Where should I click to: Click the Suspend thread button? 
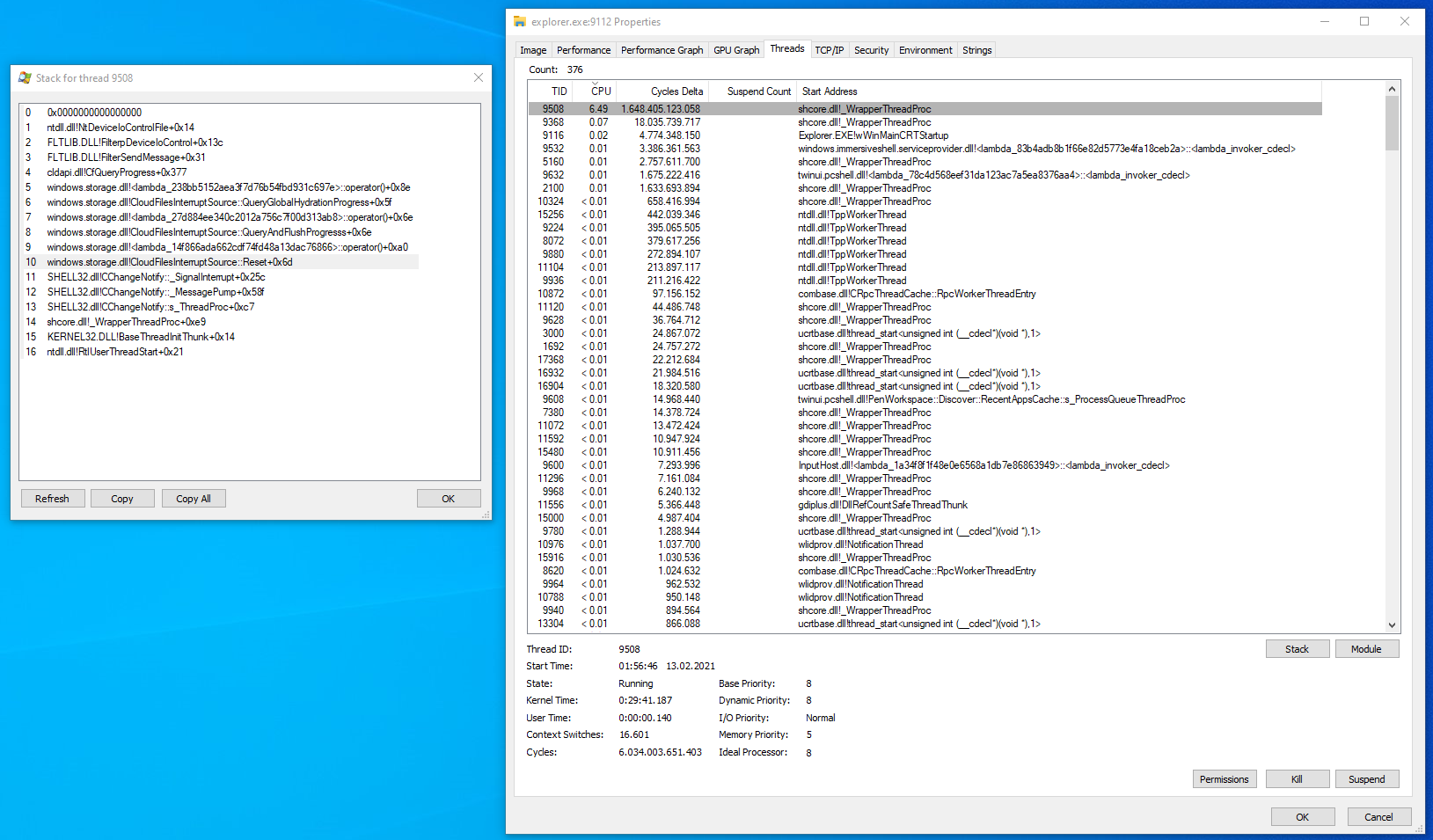point(1367,779)
